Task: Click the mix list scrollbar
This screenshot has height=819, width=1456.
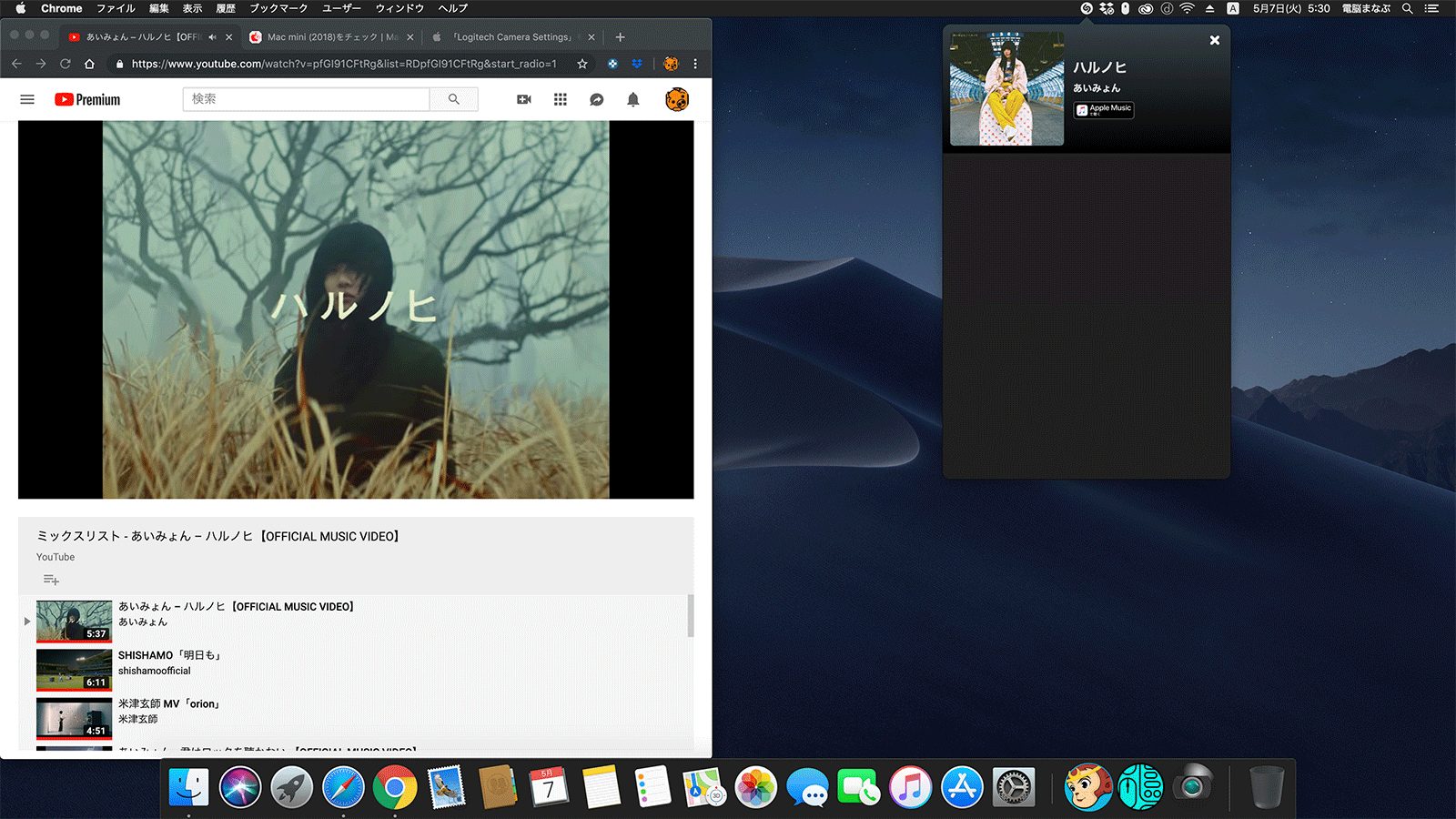Action: [691, 616]
